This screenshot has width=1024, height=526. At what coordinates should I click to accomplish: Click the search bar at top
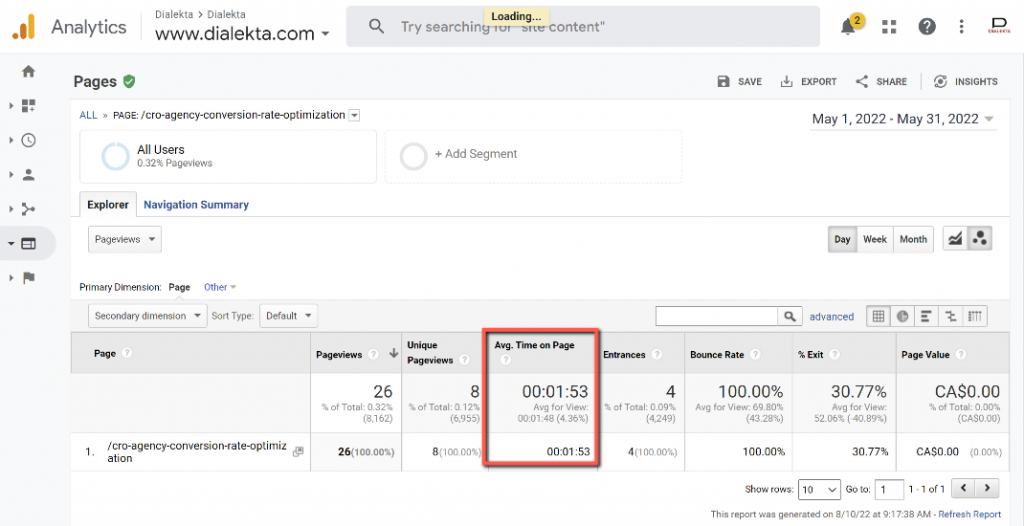click(x=583, y=27)
